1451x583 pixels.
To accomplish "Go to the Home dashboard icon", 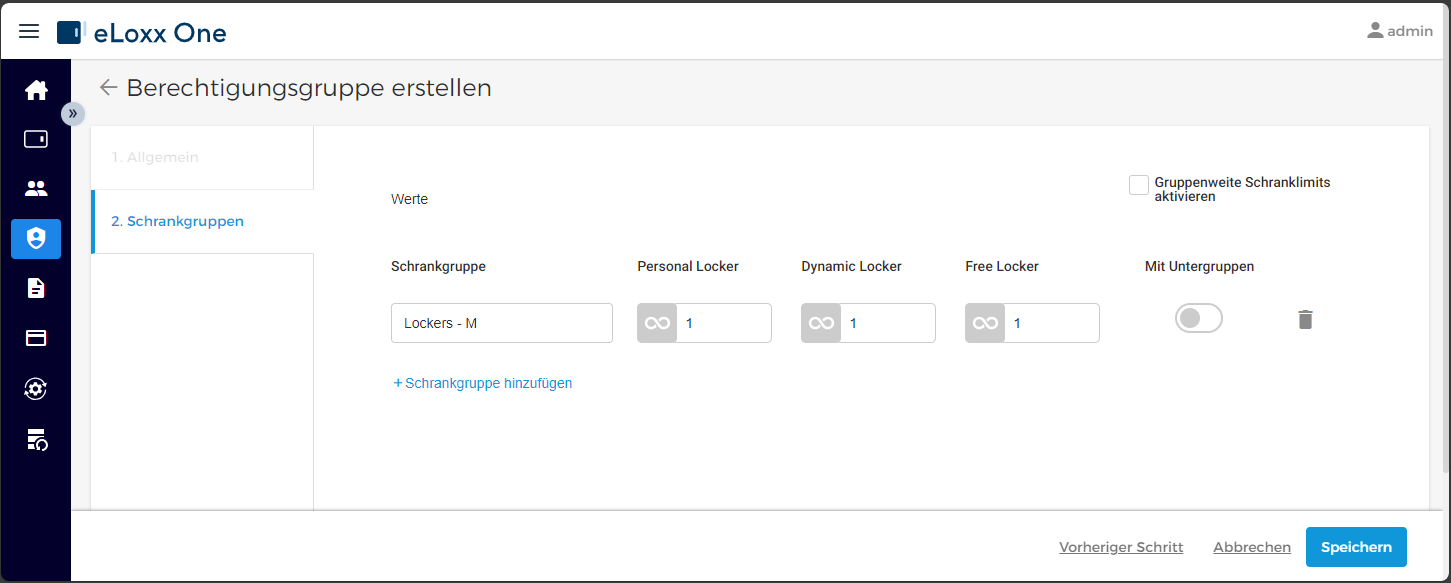I will click(x=36, y=90).
